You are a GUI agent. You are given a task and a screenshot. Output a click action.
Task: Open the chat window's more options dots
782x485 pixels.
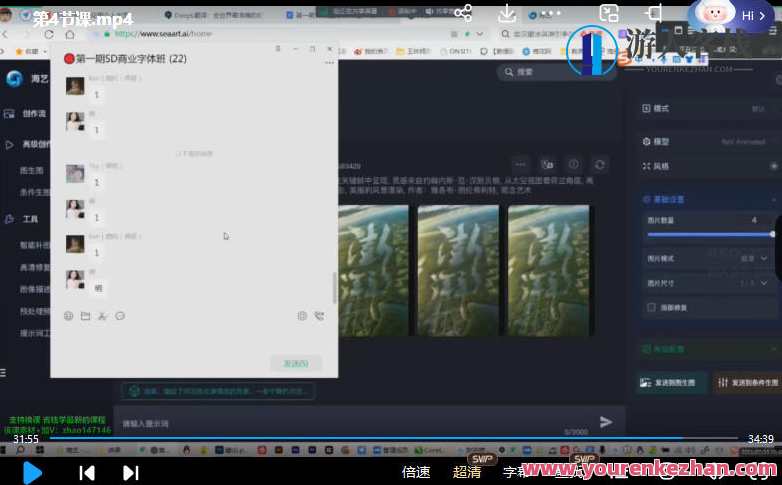329,63
